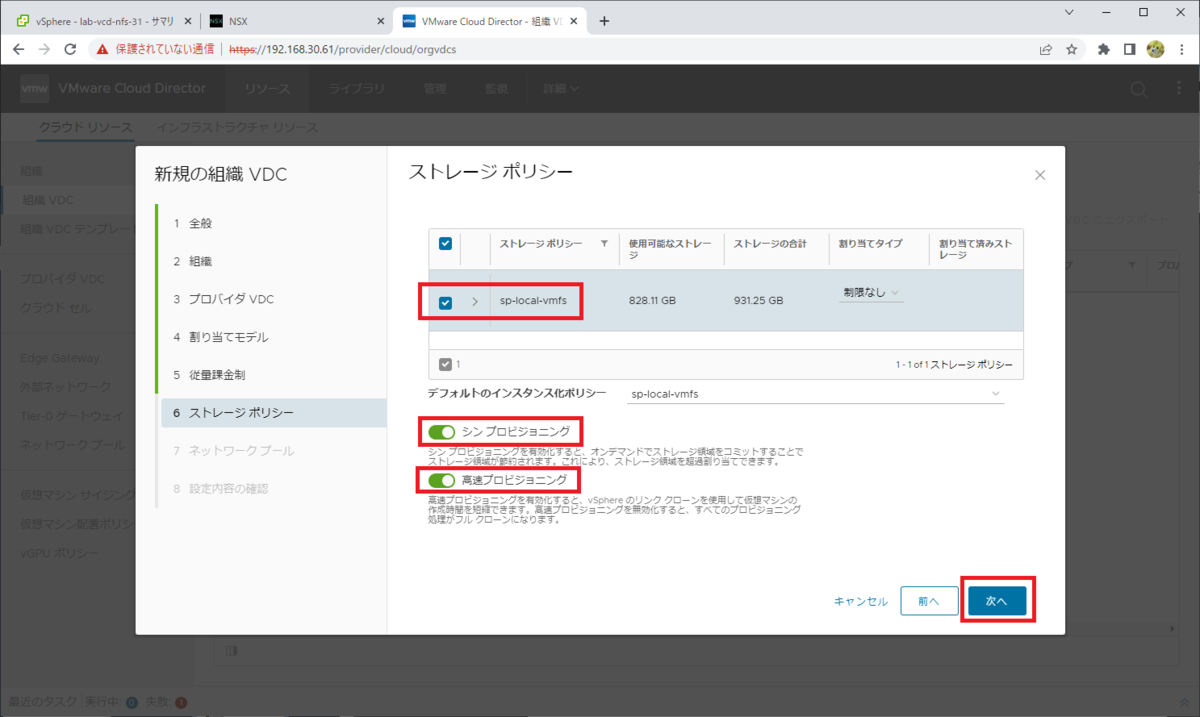Toggle the select-all checkbox in table header
The image size is (1200, 717).
[446, 243]
